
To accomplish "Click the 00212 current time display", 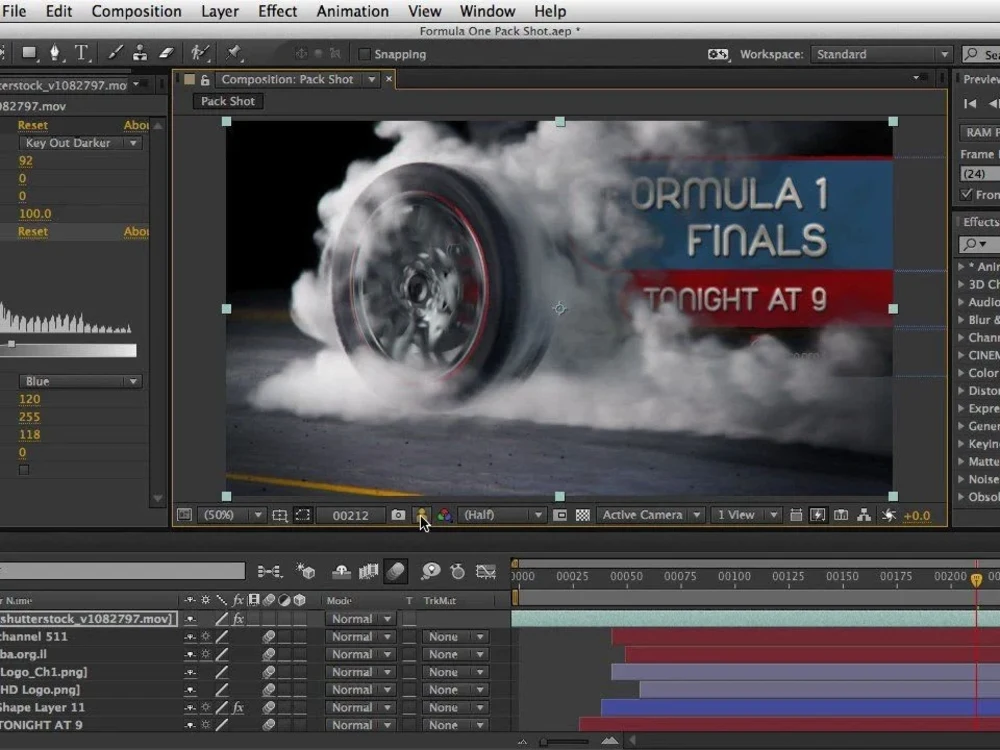I will [x=351, y=515].
